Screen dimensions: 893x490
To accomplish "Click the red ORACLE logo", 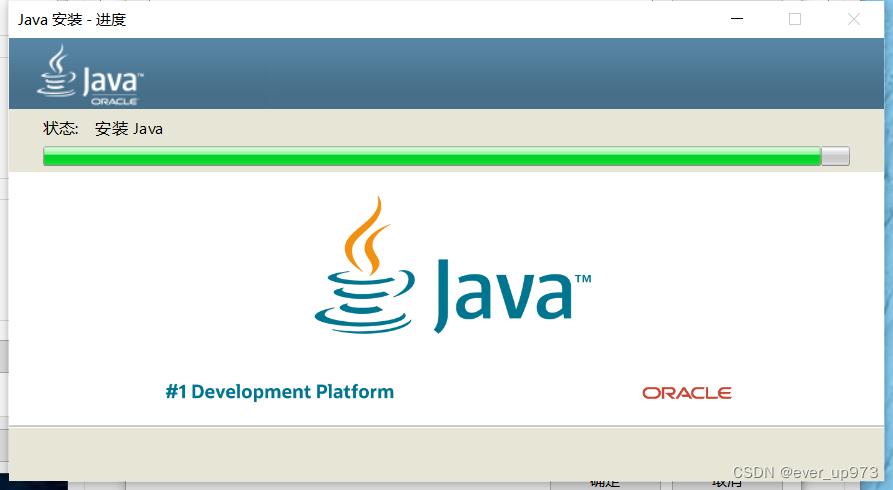I will point(687,393).
